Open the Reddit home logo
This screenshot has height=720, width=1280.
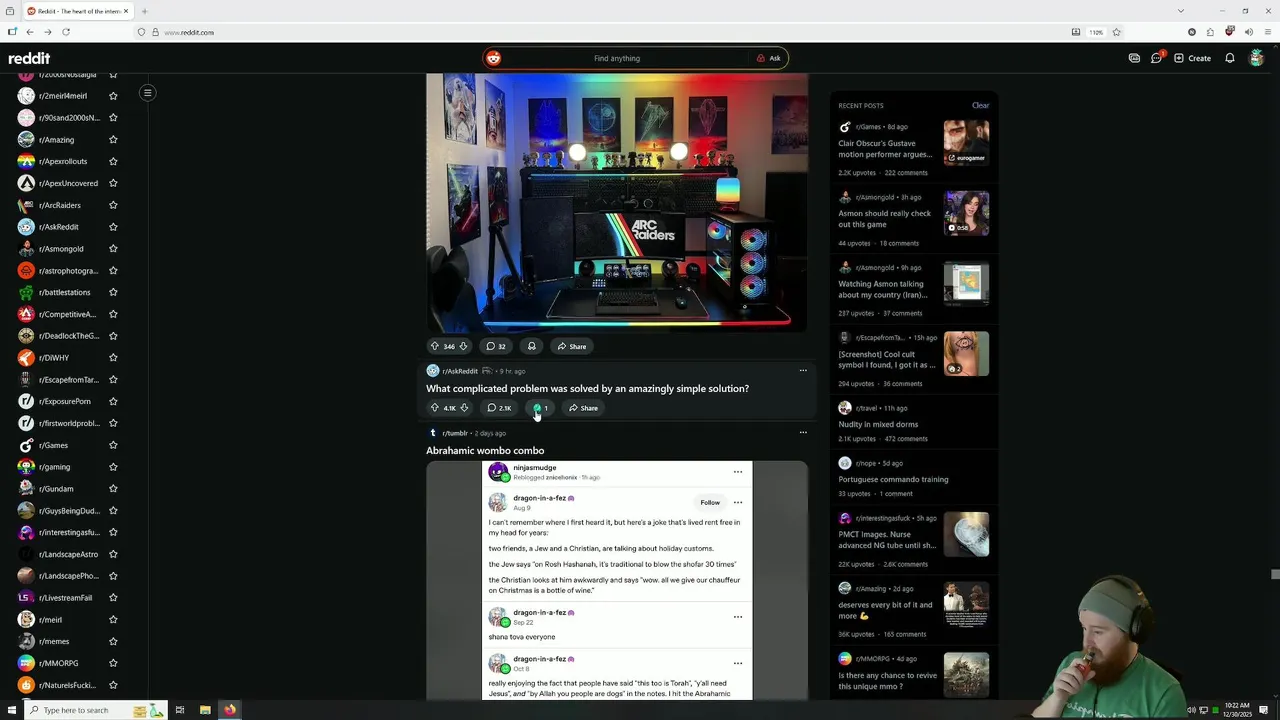[29, 58]
